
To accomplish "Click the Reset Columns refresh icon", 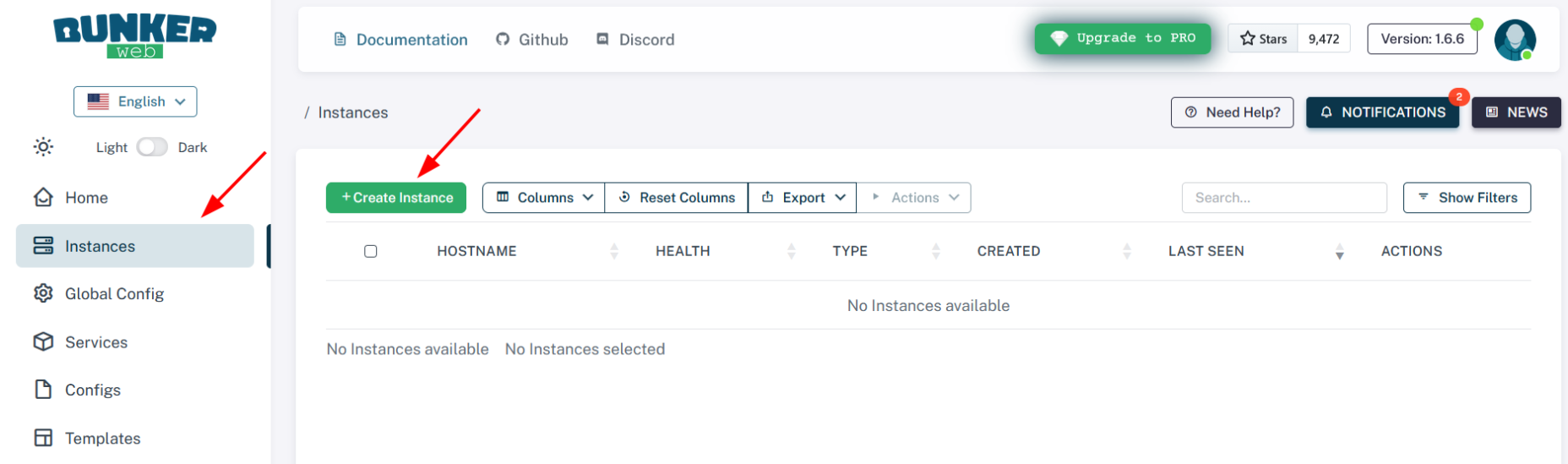I will [x=625, y=197].
